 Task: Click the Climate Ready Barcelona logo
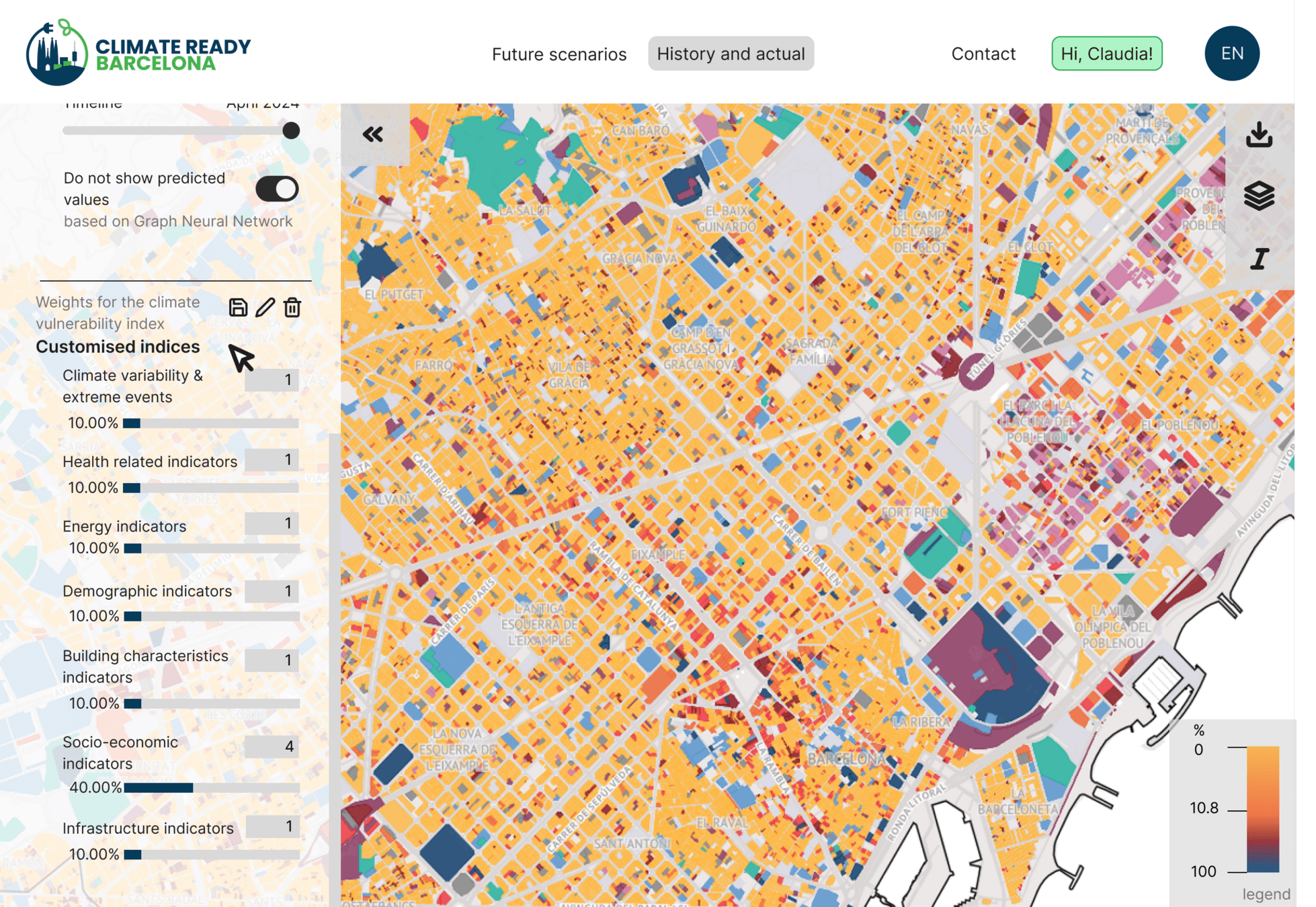click(138, 52)
